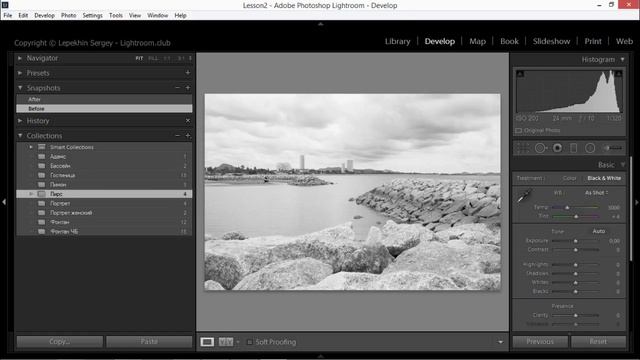Image resolution: width=640 pixels, height=360 pixels.
Task: Select the Adjustment Brush tool
Action: pyautogui.click(x=613, y=148)
